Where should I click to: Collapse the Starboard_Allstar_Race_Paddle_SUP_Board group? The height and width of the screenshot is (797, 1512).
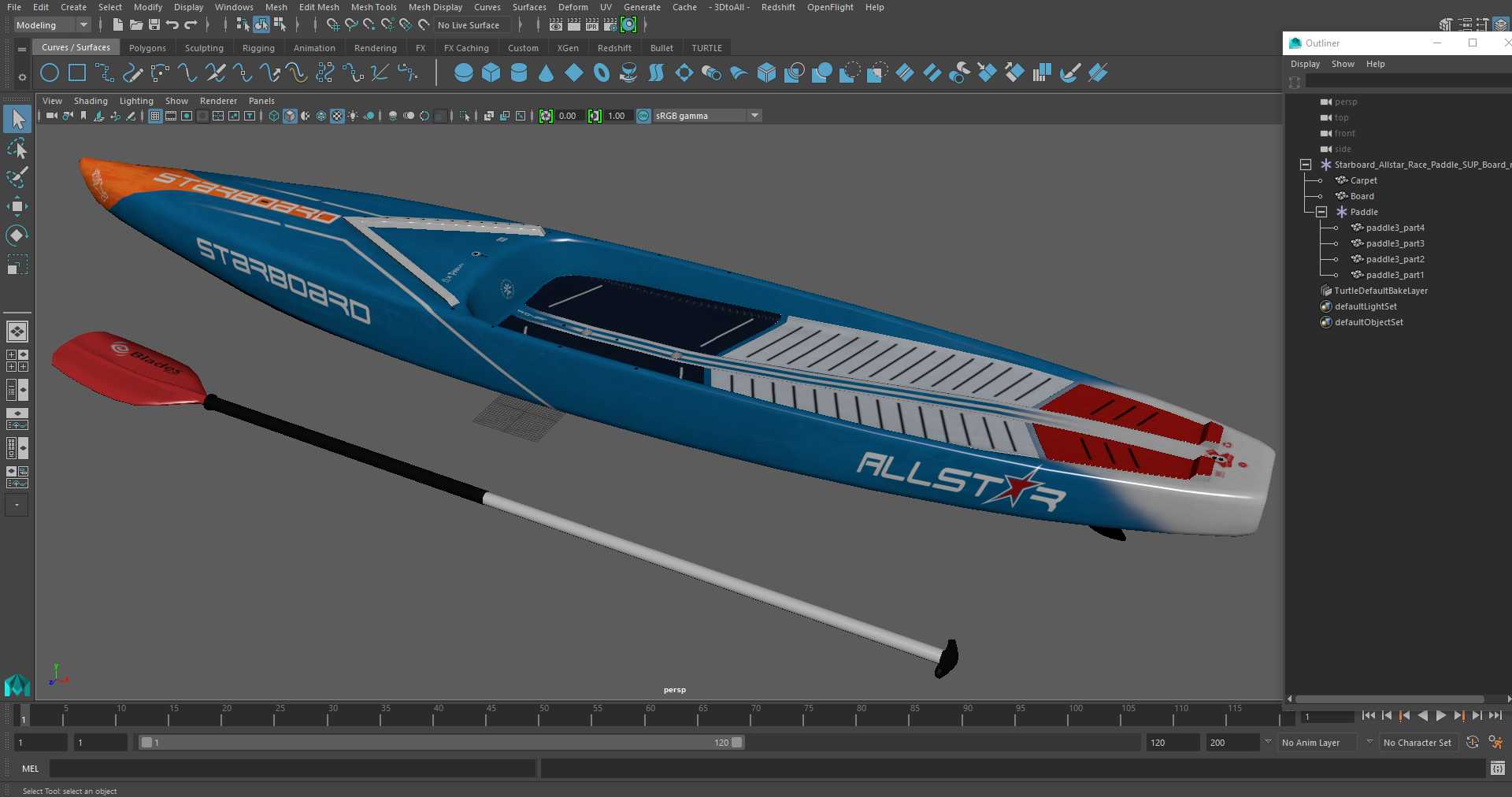pos(1306,165)
